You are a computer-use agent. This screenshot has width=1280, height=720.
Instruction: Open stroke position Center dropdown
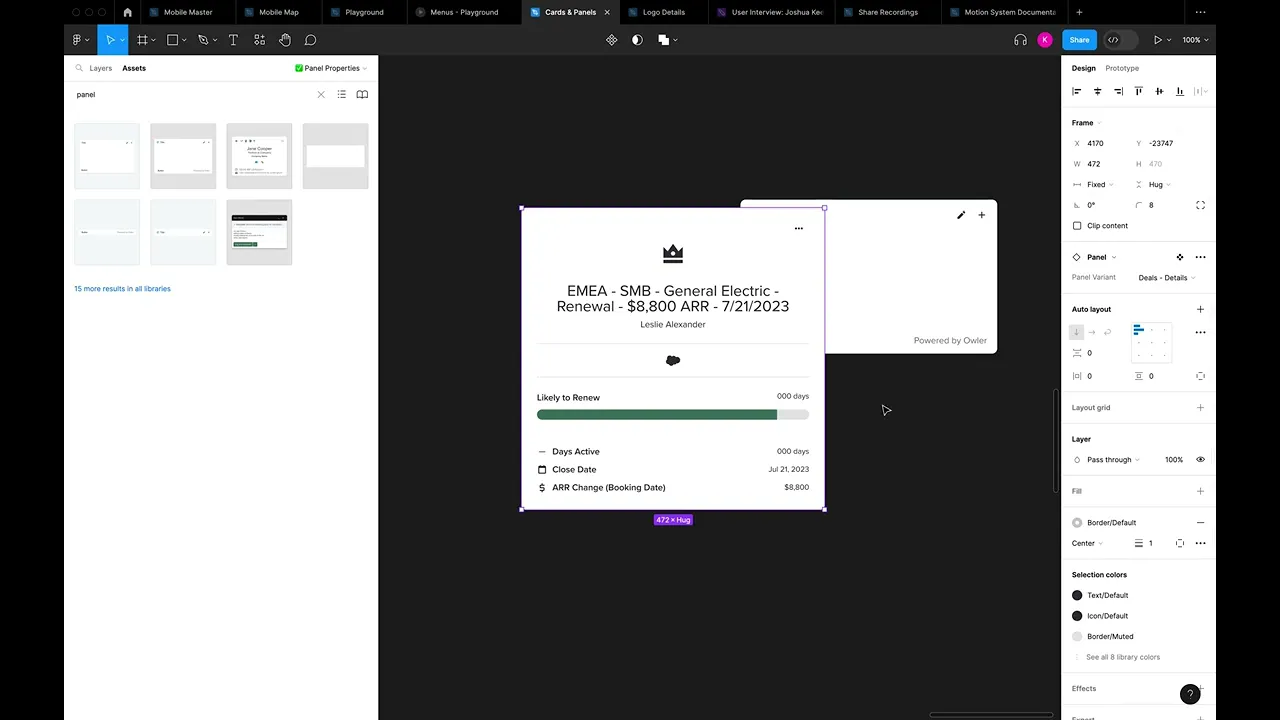coord(1087,544)
